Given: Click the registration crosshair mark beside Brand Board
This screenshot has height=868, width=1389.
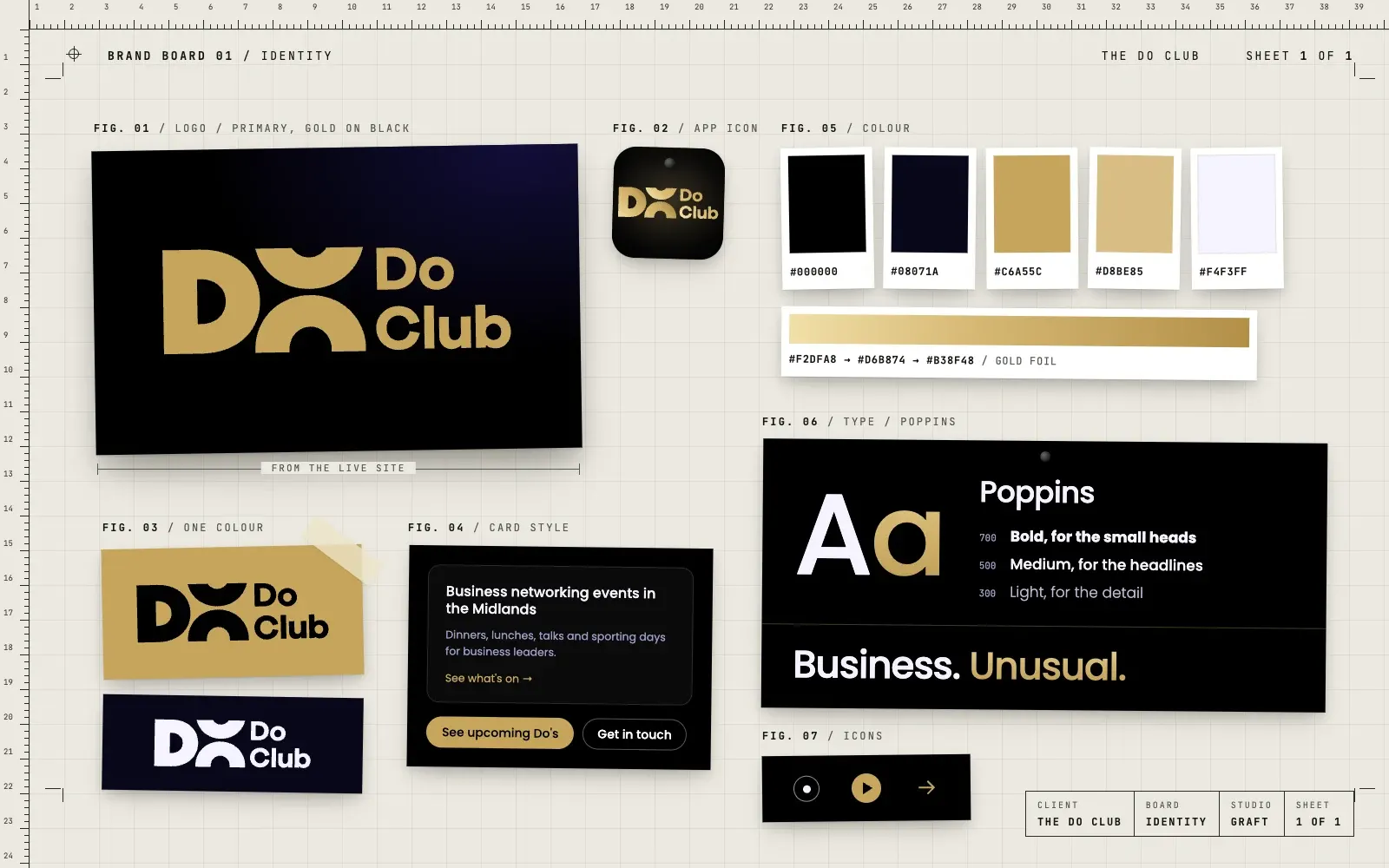Looking at the screenshot, I should click(x=74, y=54).
